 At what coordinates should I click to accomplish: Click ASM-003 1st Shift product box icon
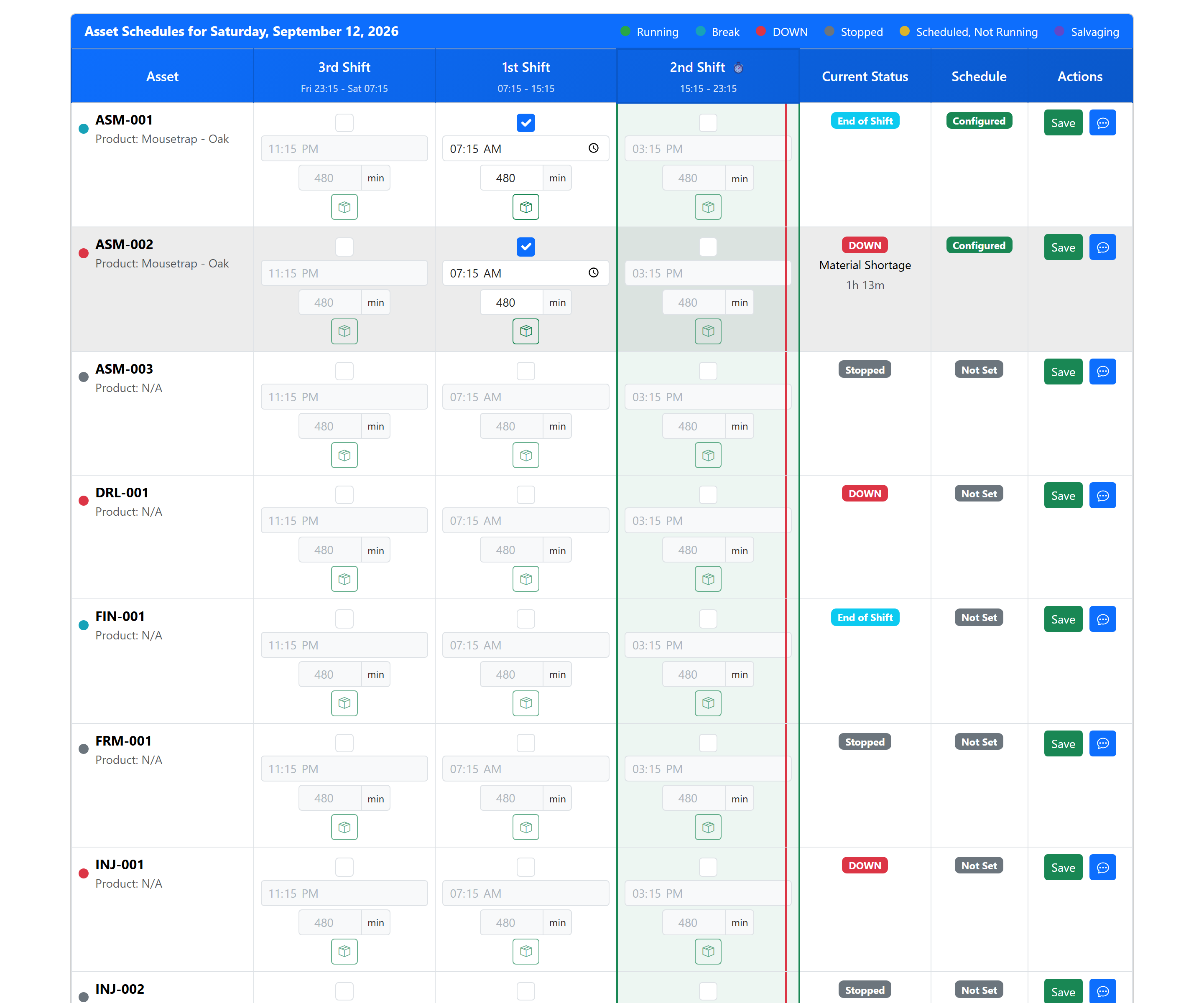(526, 455)
